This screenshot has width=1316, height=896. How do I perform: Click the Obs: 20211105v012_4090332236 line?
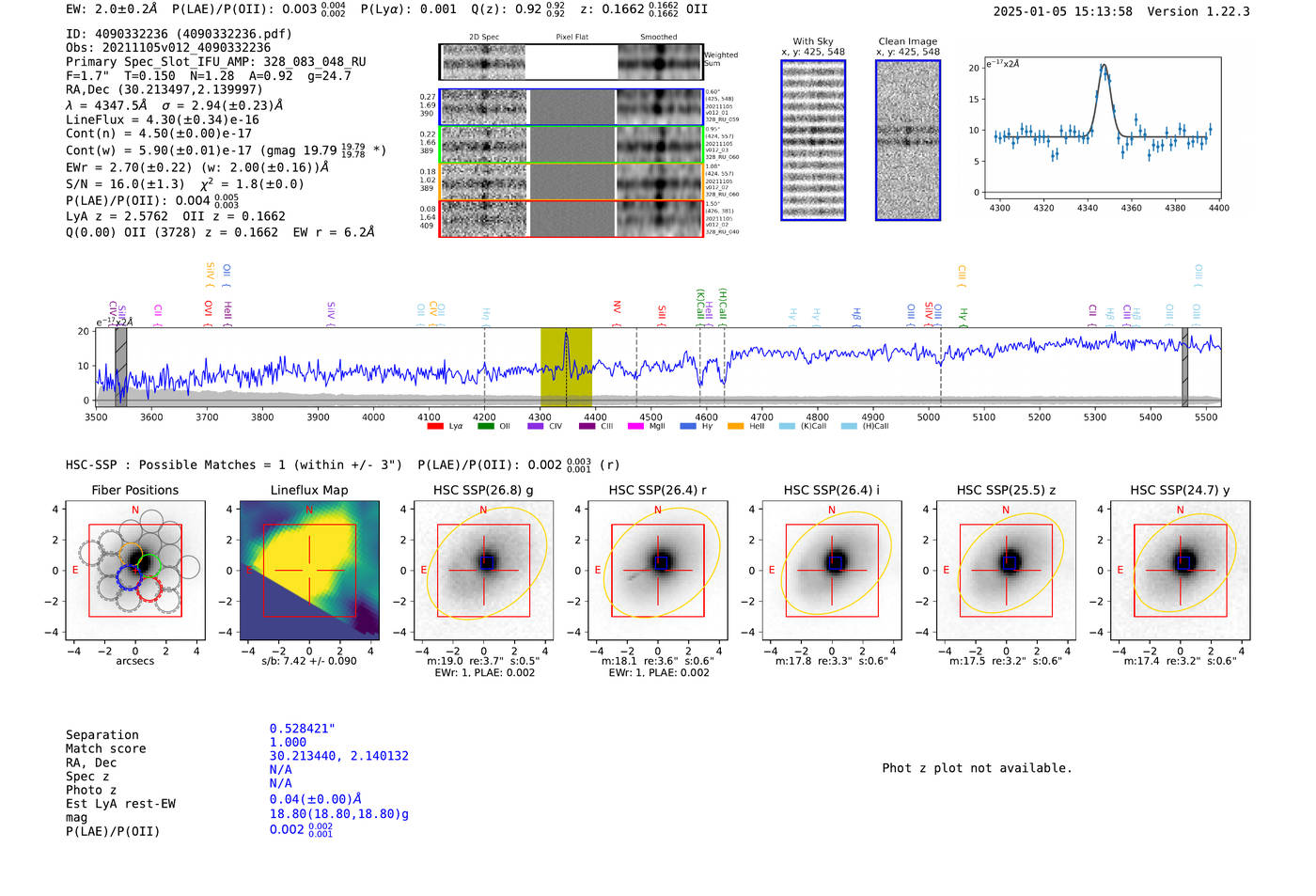click(168, 47)
